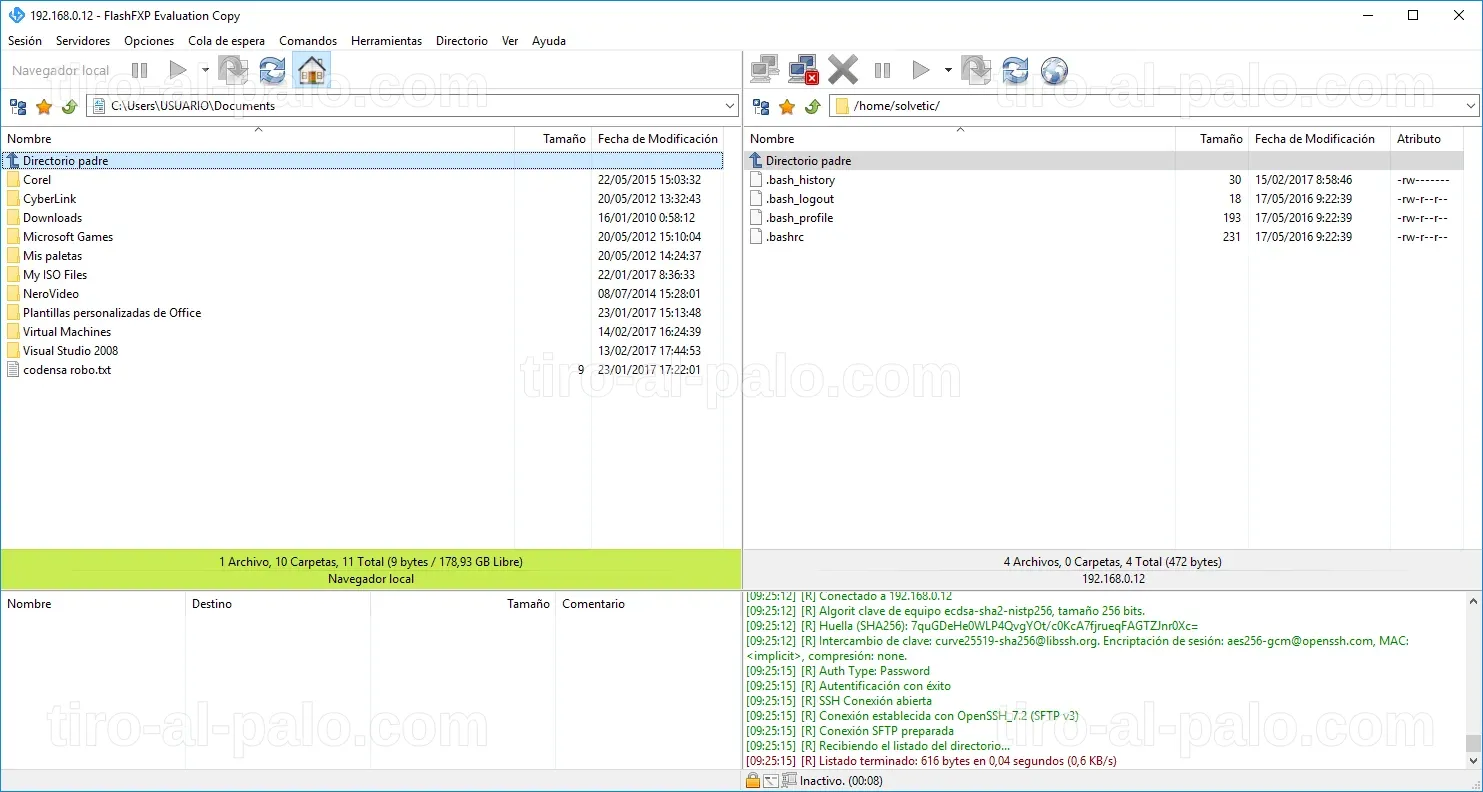Click the local pane refresh icon

(x=272, y=70)
